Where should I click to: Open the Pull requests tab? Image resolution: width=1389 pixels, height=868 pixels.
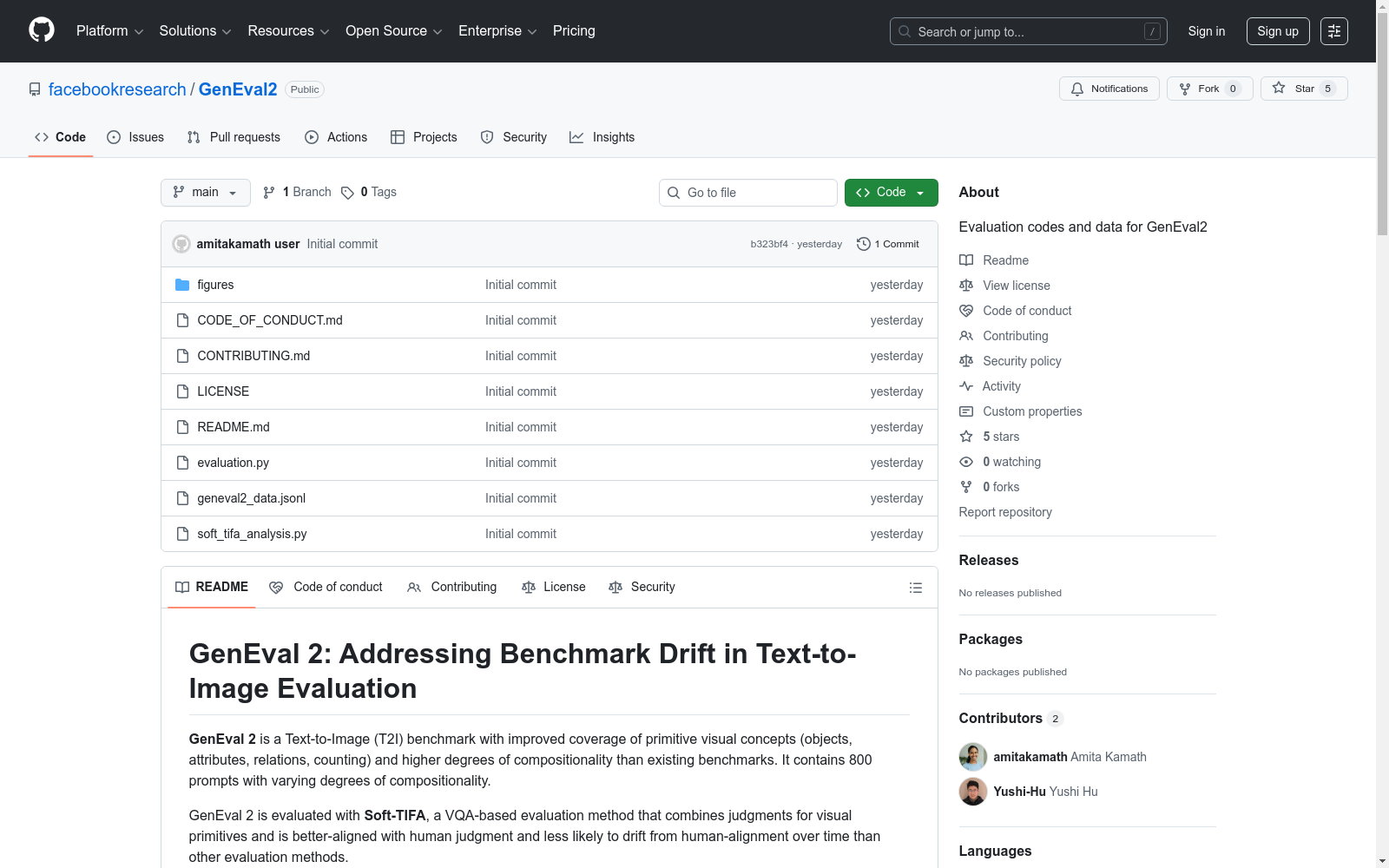click(x=234, y=137)
